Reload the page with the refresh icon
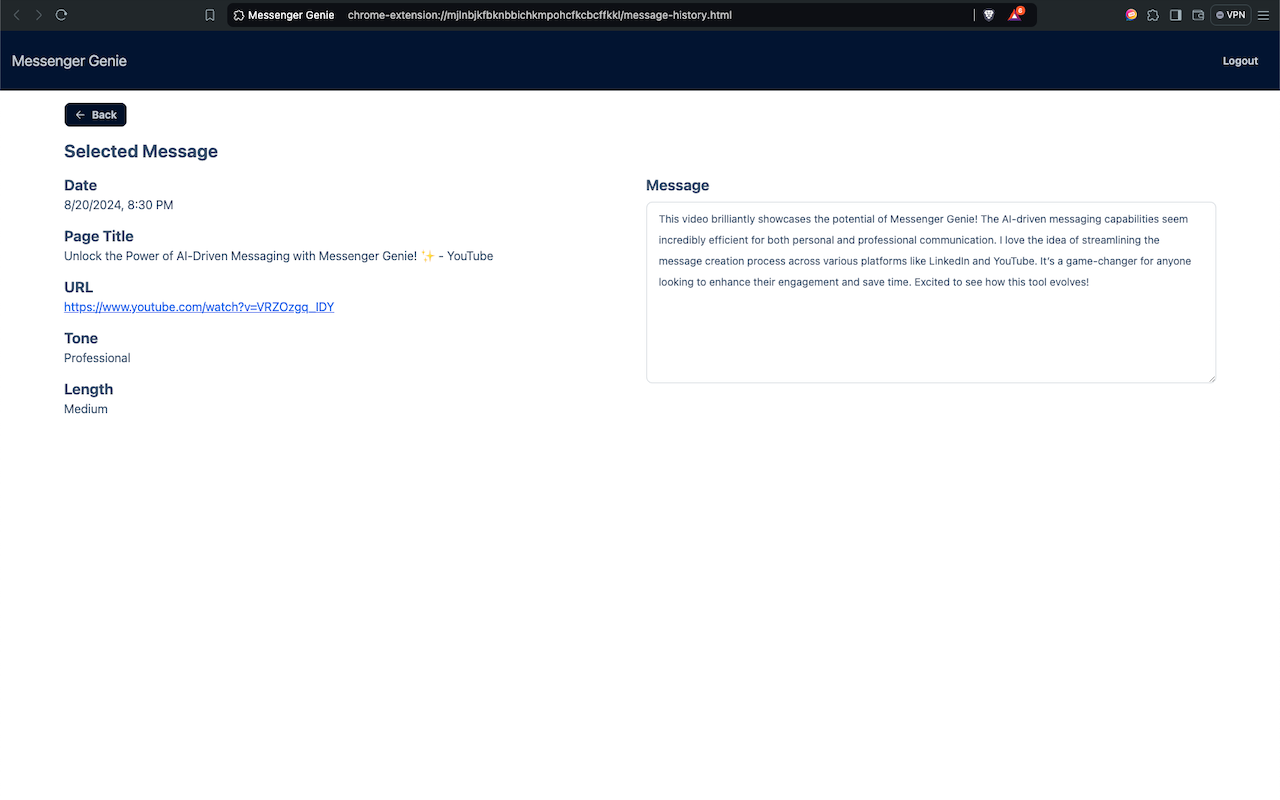Image resolution: width=1280 pixels, height=800 pixels. 61,15
